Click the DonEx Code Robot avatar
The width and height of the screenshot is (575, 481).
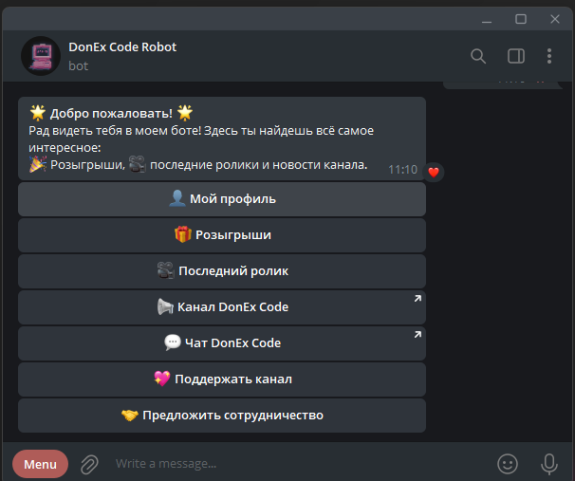41,56
